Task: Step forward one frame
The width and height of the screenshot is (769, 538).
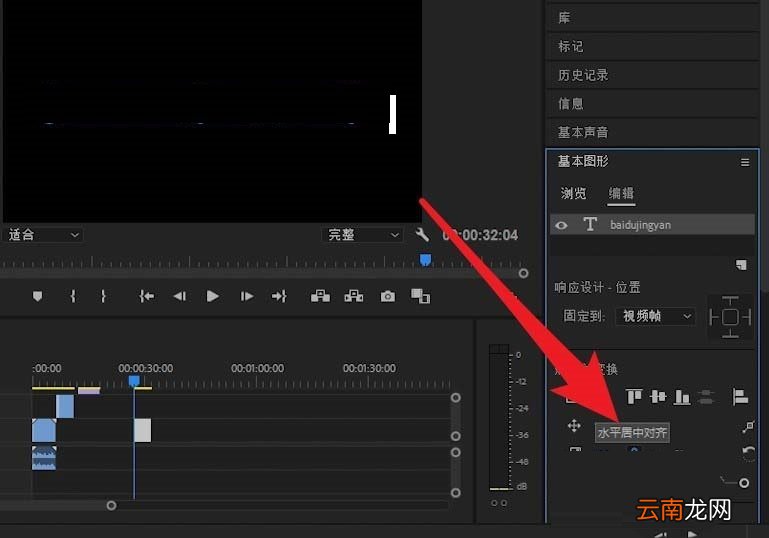Action: [247, 296]
